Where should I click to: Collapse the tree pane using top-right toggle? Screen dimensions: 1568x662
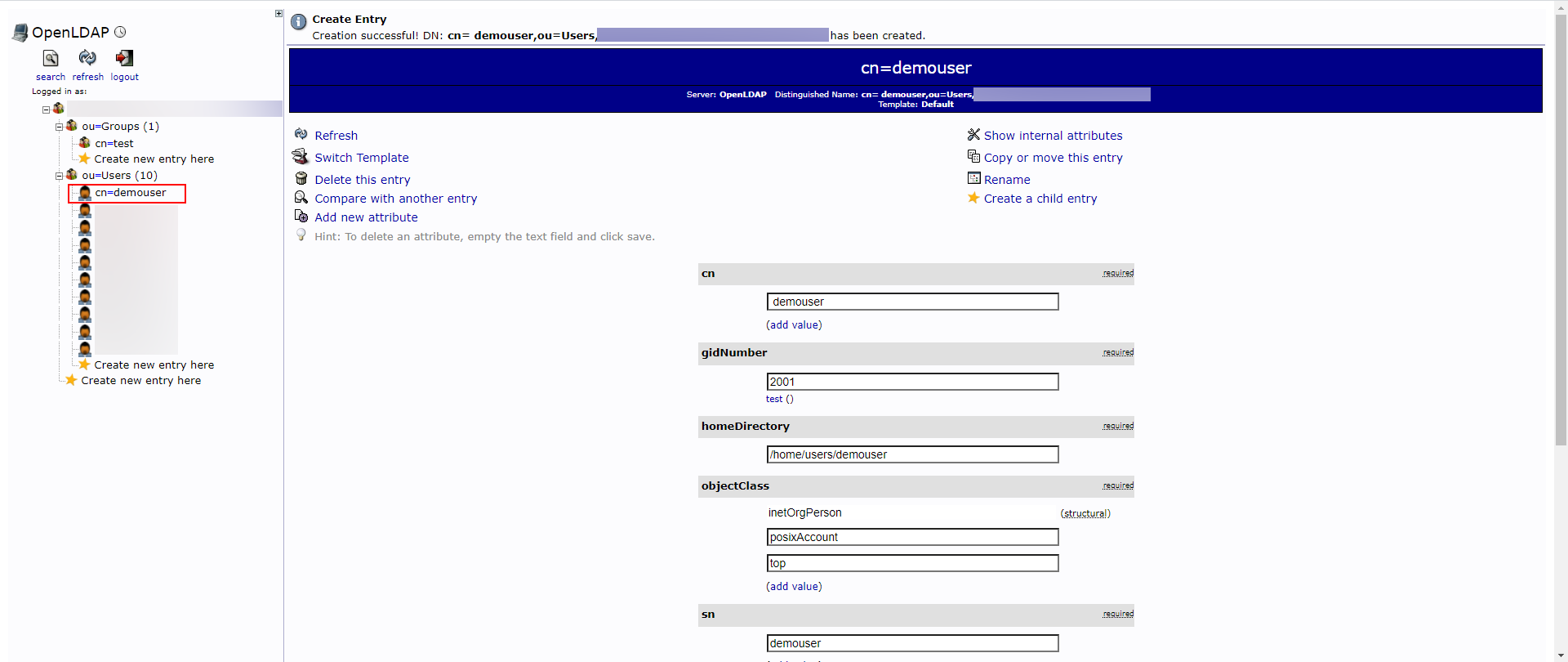(x=278, y=14)
